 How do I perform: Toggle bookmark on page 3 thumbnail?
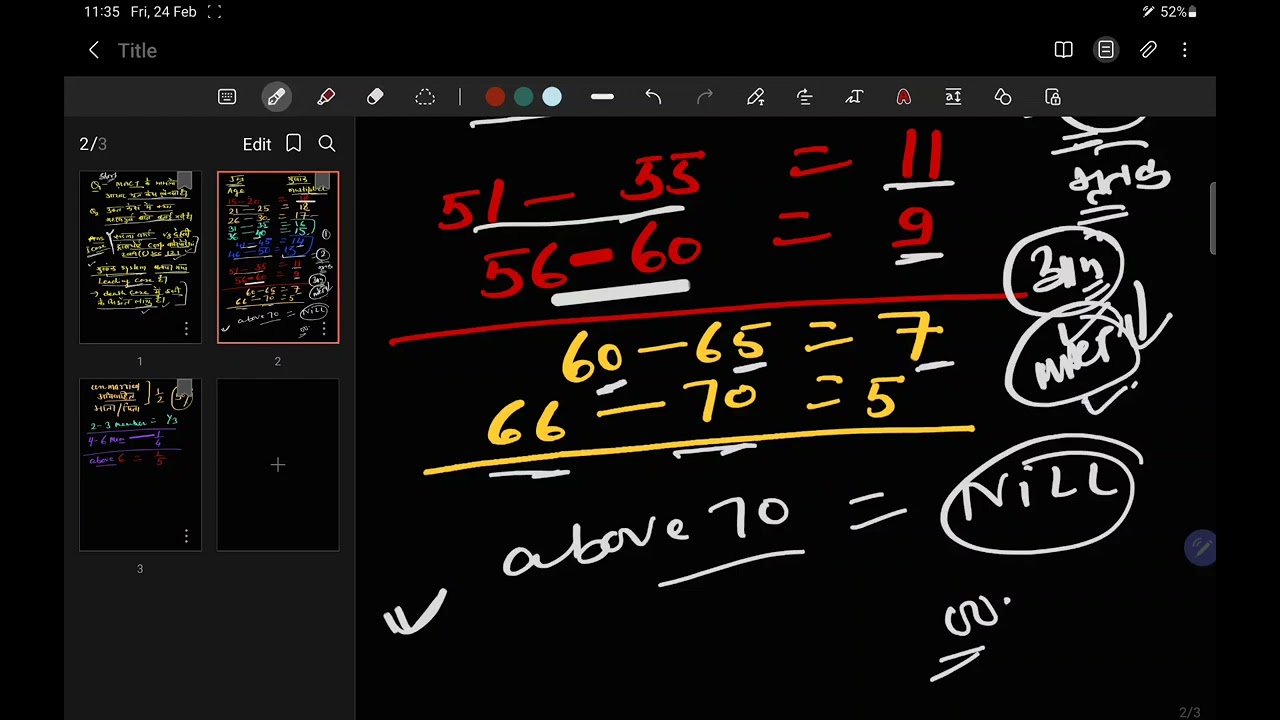click(184, 388)
